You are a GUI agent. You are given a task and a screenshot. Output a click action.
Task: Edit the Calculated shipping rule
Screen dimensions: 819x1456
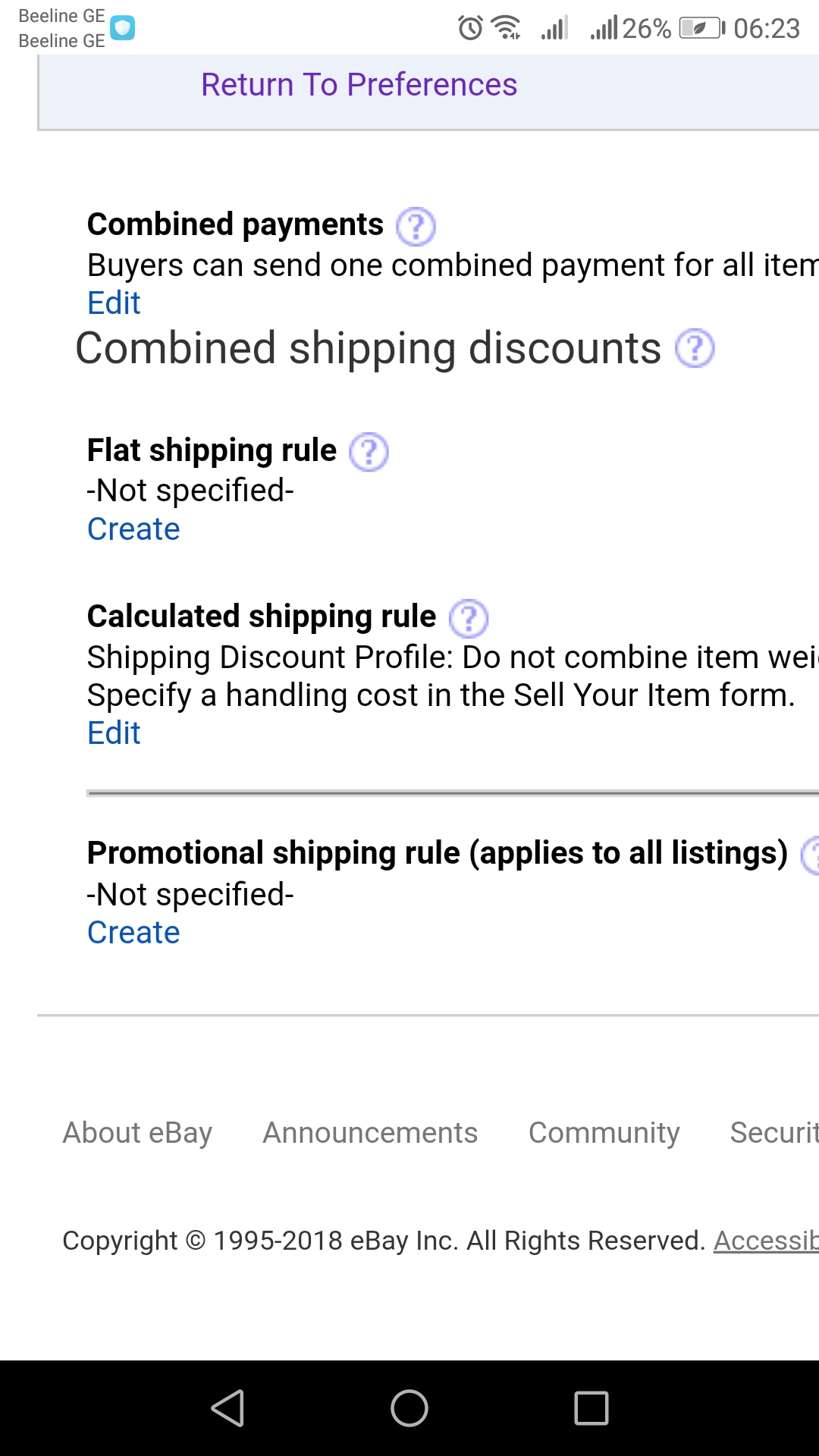(114, 733)
